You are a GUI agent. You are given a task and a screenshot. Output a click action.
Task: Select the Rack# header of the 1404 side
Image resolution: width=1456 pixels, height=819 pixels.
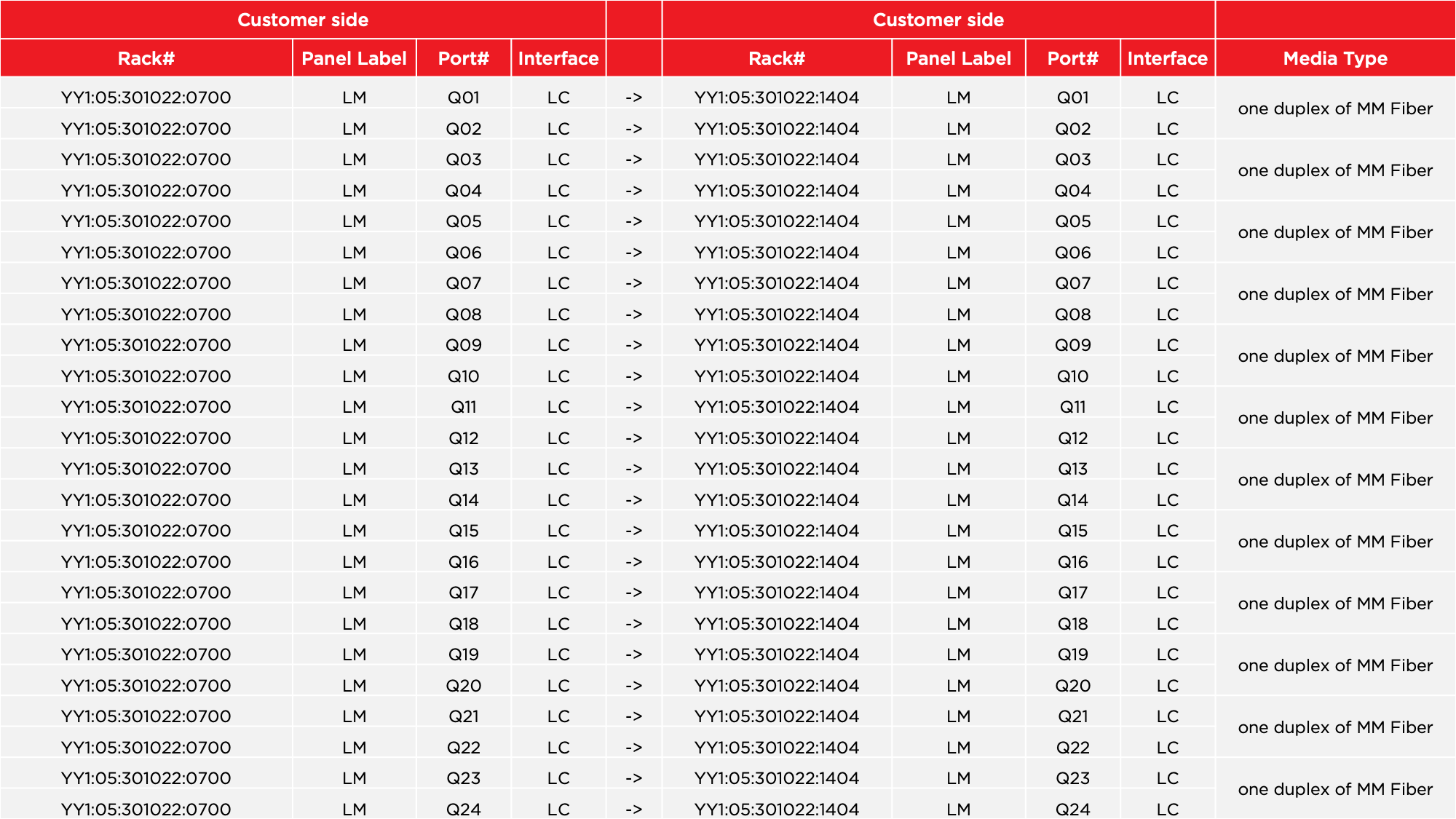777,58
